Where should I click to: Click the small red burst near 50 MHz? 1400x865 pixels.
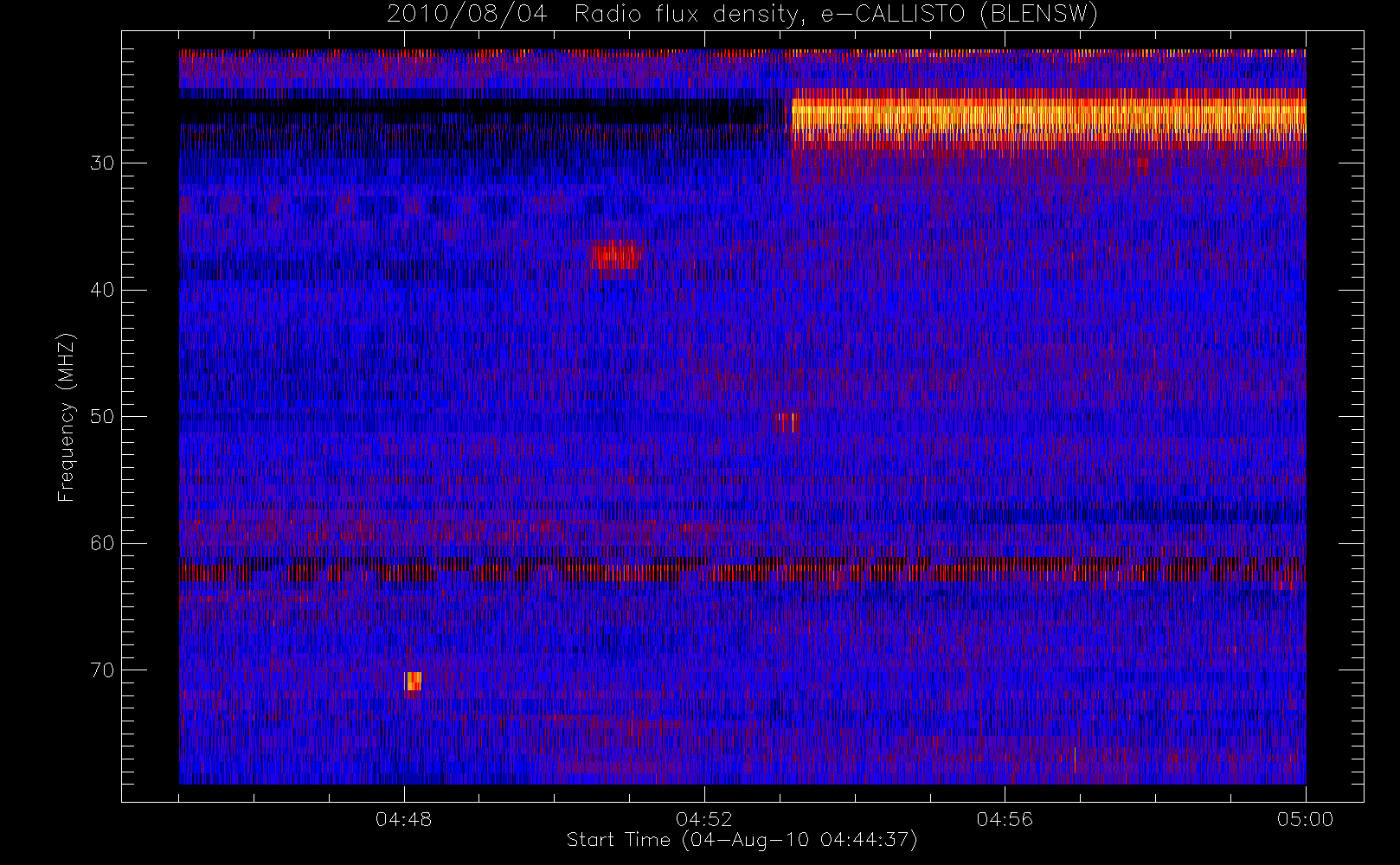[x=786, y=422]
